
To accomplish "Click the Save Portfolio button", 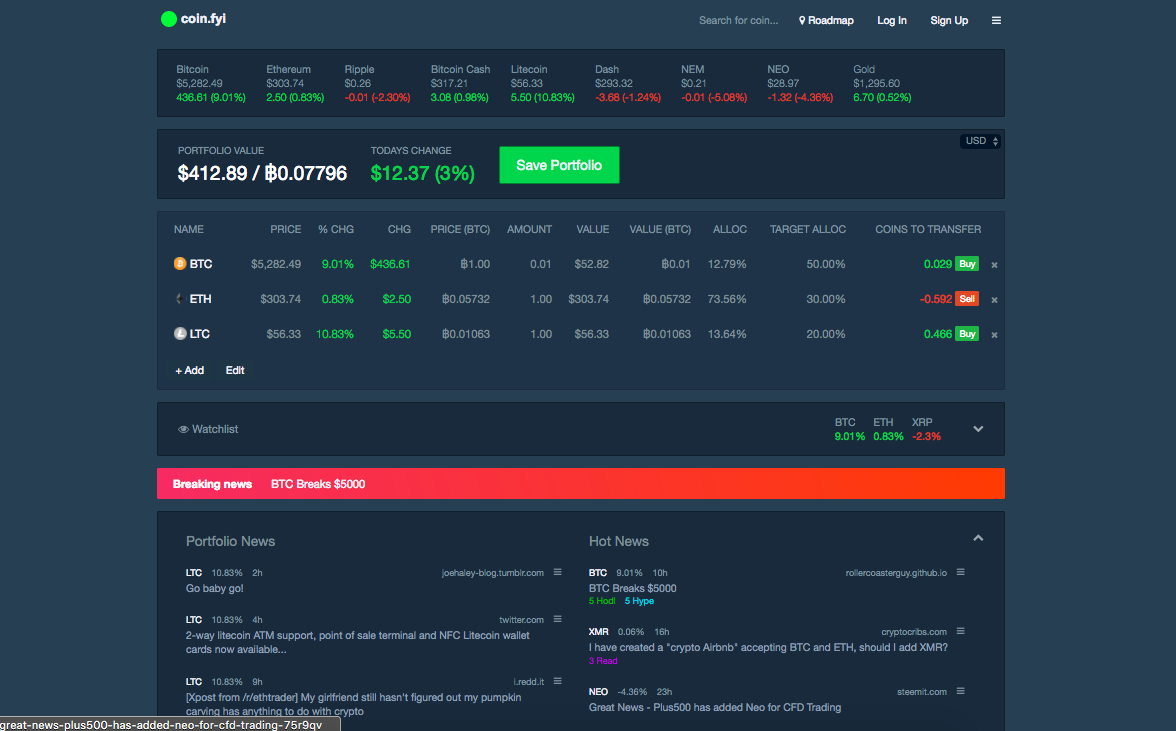I will [559, 165].
